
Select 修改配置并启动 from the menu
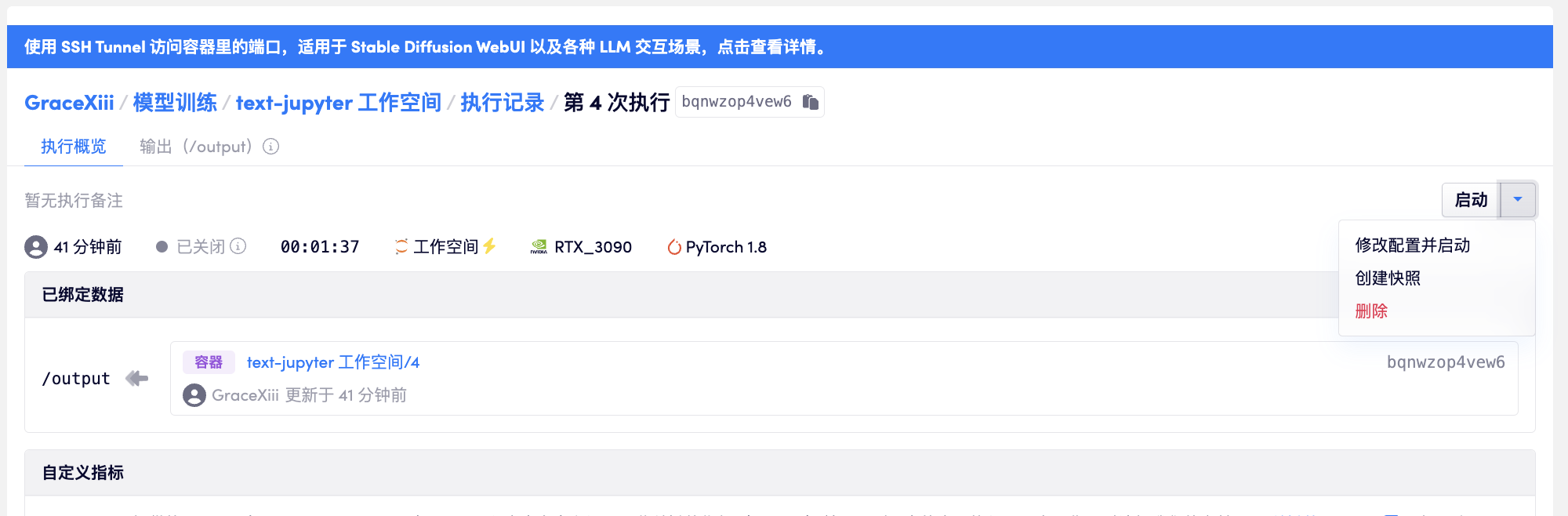tap(1412, 245)
